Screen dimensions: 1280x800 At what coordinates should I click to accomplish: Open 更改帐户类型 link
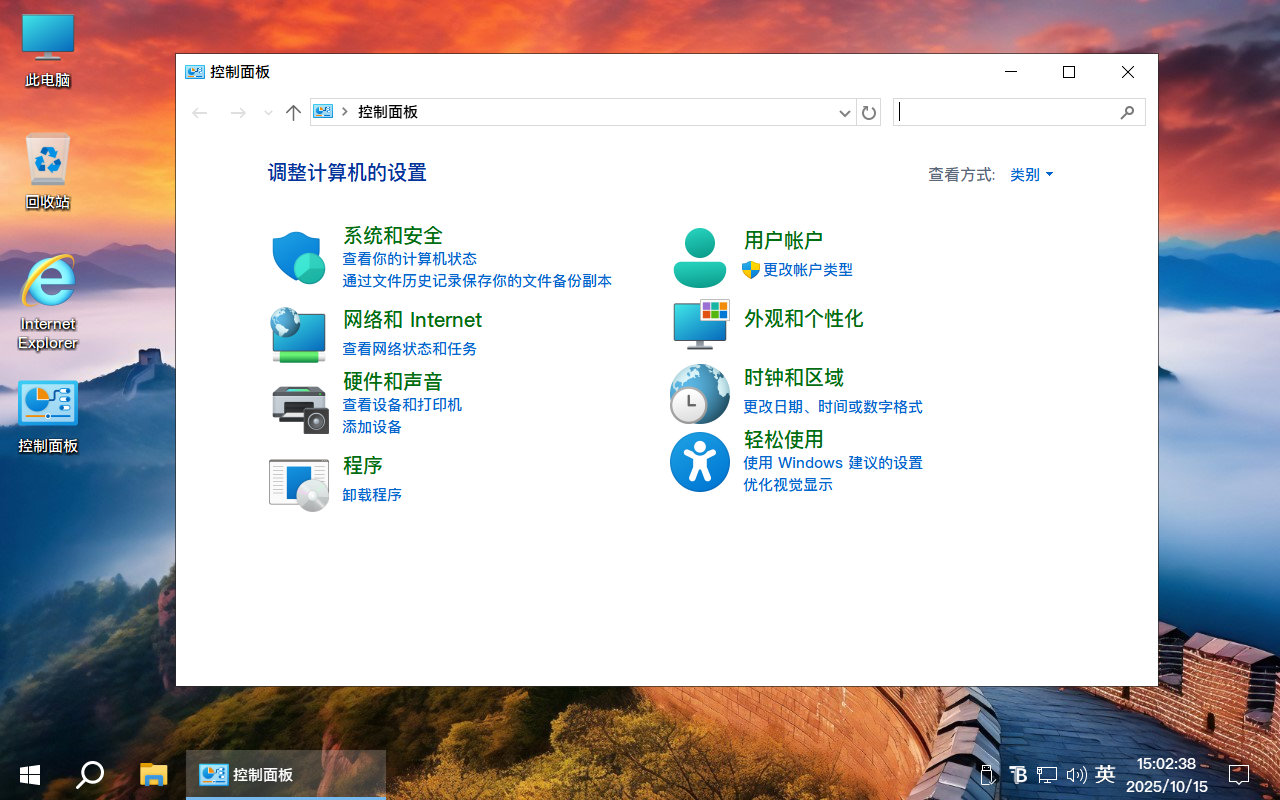tap(807, 270)
